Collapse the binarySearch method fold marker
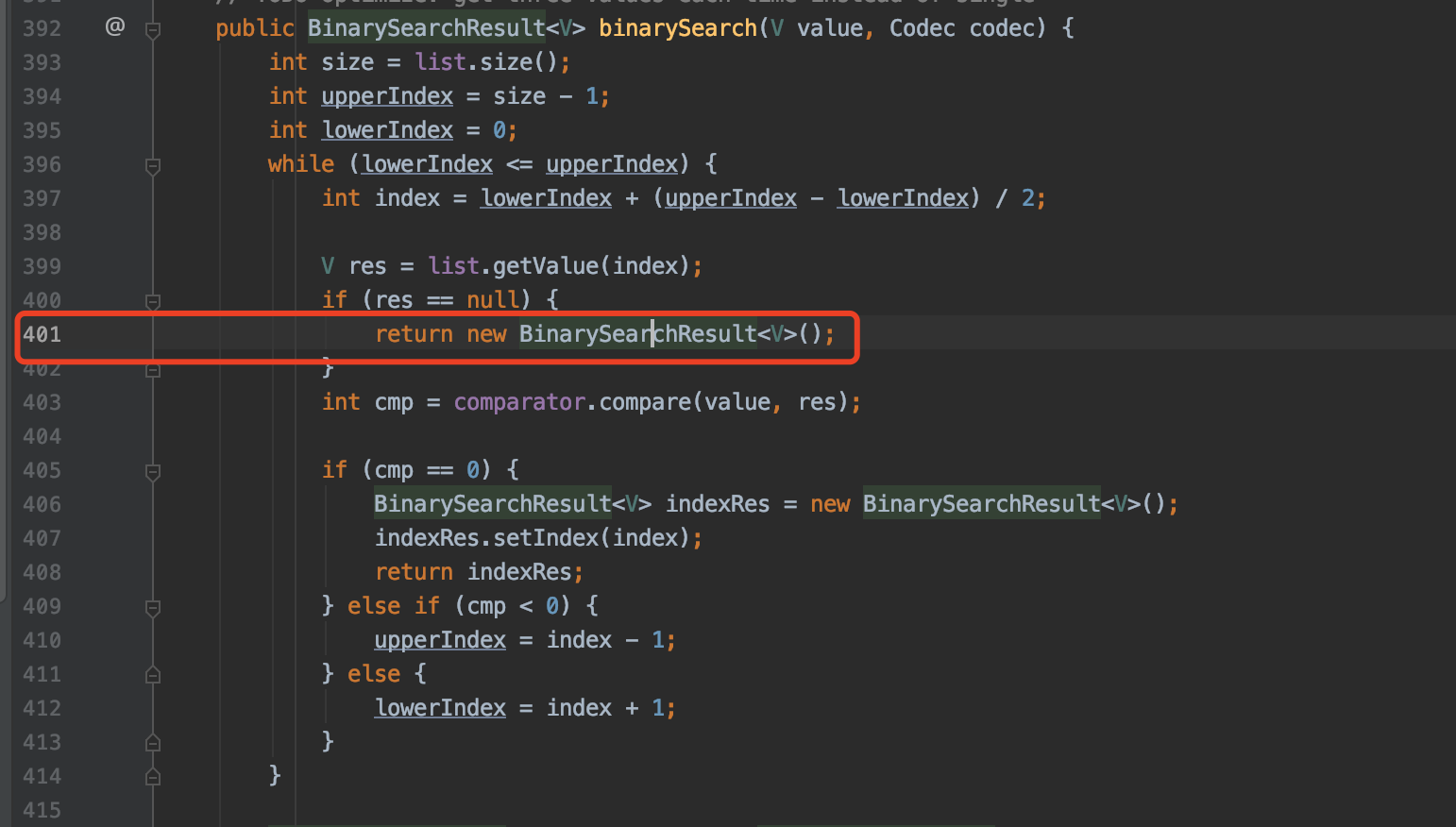The image size is (1456, 827). (x=153, y=30)
